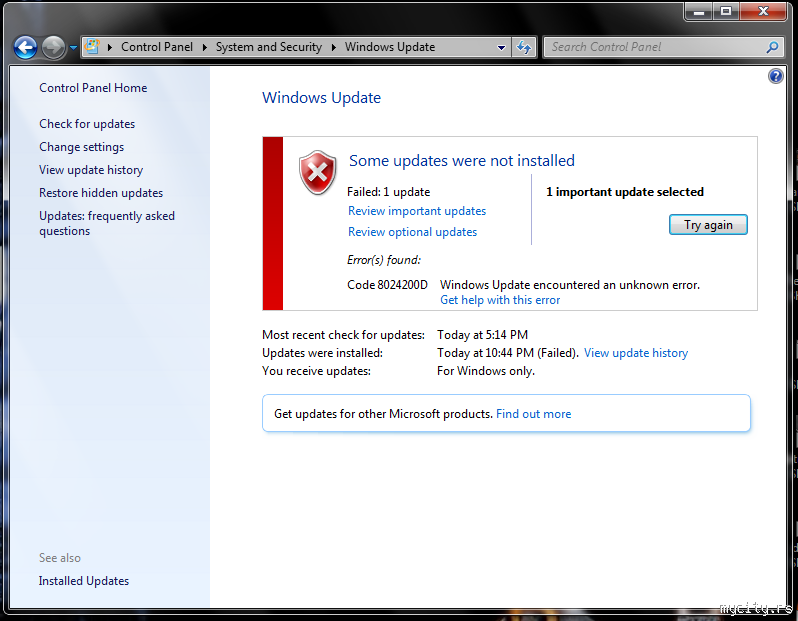Click 'Failed: 1 update' text
This screenshot has height=621, width=798.
click(388, 192)
